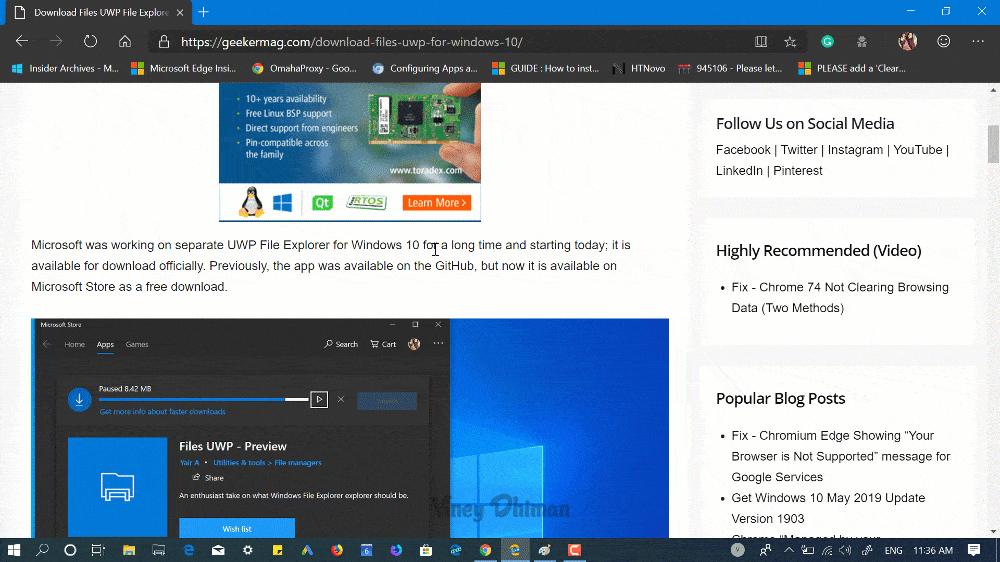Click the address bar URL
1000x562 pixels.
[x=351, y=42]
